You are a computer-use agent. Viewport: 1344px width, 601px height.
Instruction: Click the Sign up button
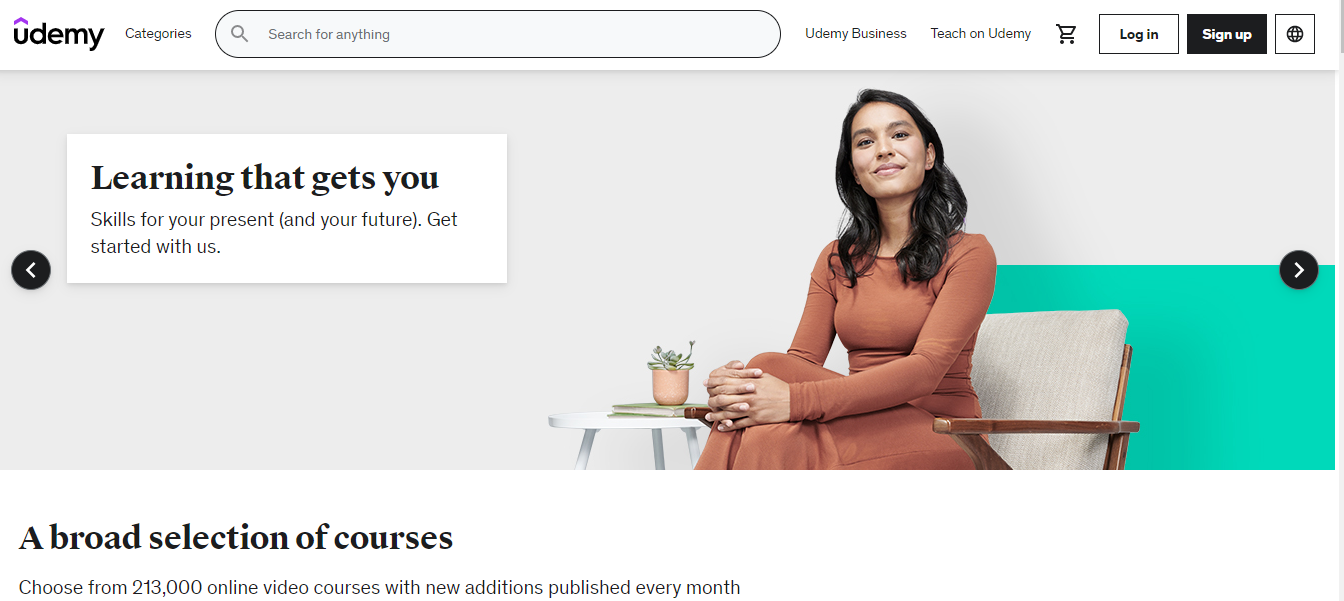(1227, 34)
